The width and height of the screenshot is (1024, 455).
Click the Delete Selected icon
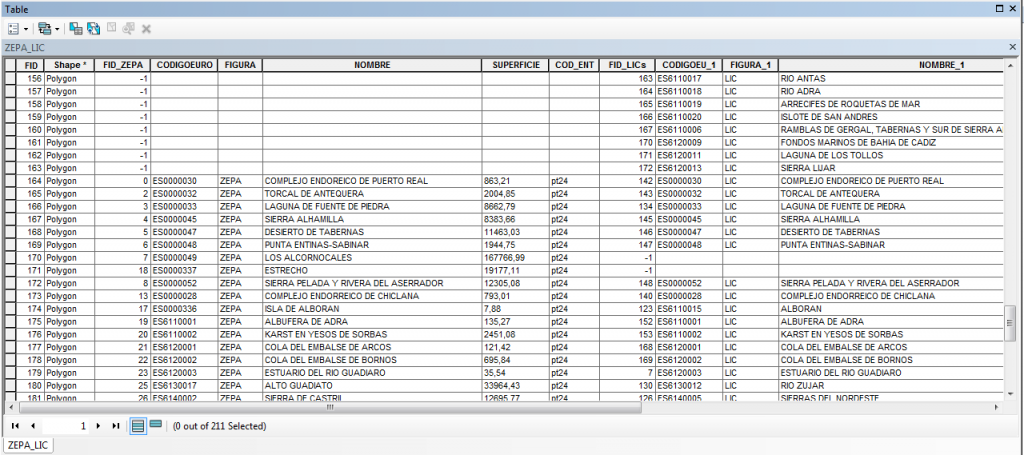[x=146, y=29]
